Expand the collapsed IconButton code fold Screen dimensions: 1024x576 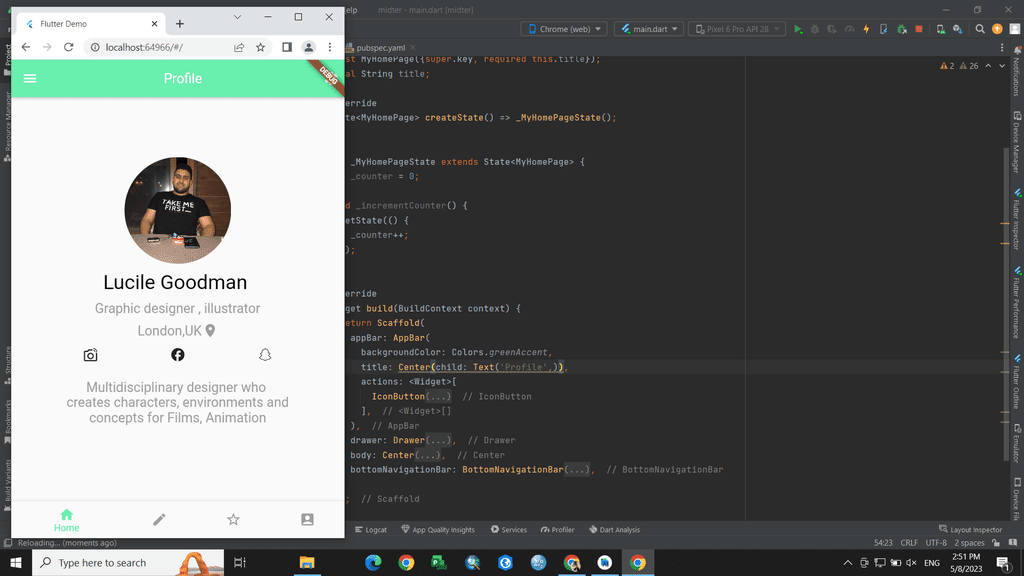tap(438, 396)
